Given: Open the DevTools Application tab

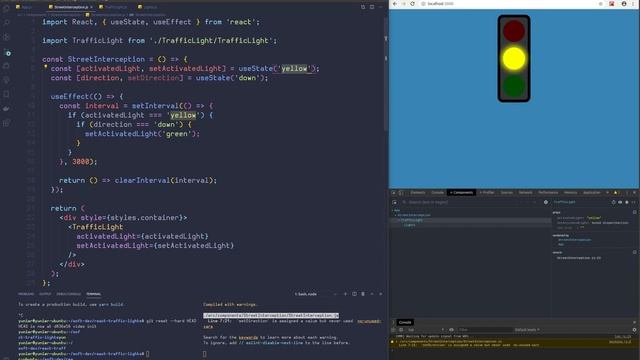Looking at the screenshot, I should coord(591,193).
